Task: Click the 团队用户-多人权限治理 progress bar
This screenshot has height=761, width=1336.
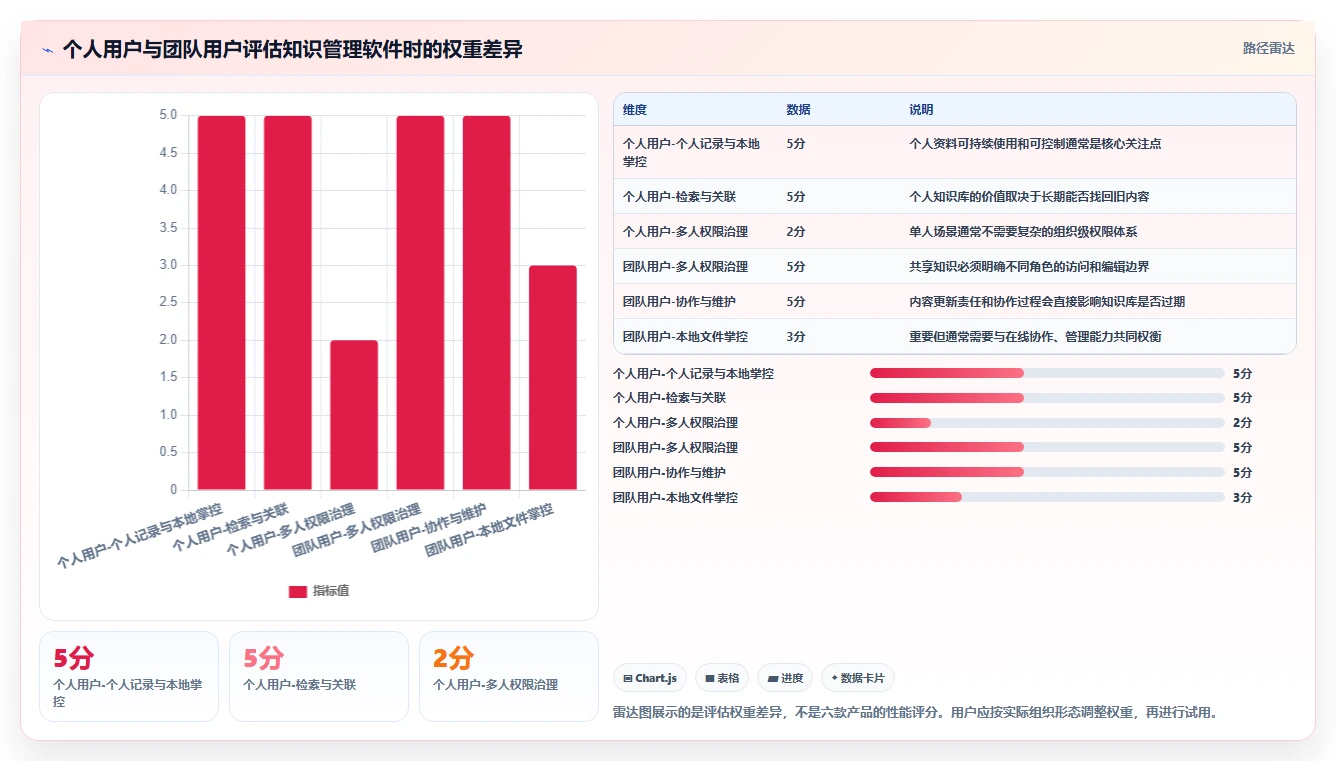Action: 1047,448
